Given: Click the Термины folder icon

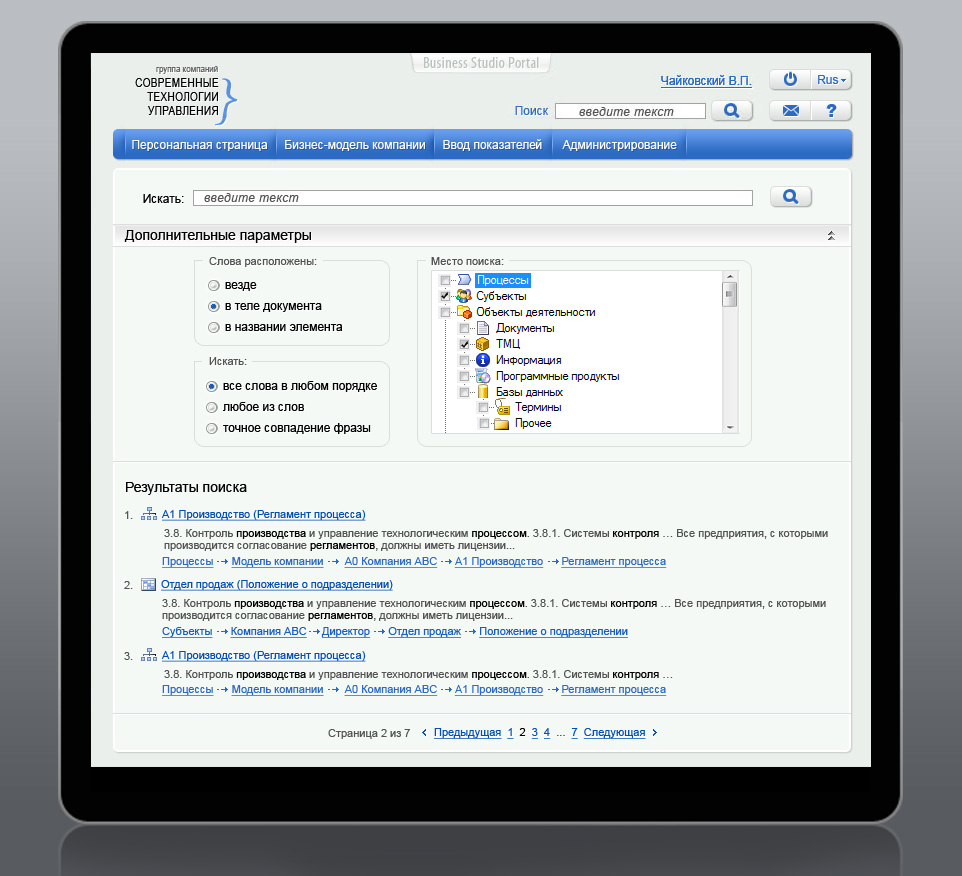Looking at the screenshot, I should [x=502, y=407].
